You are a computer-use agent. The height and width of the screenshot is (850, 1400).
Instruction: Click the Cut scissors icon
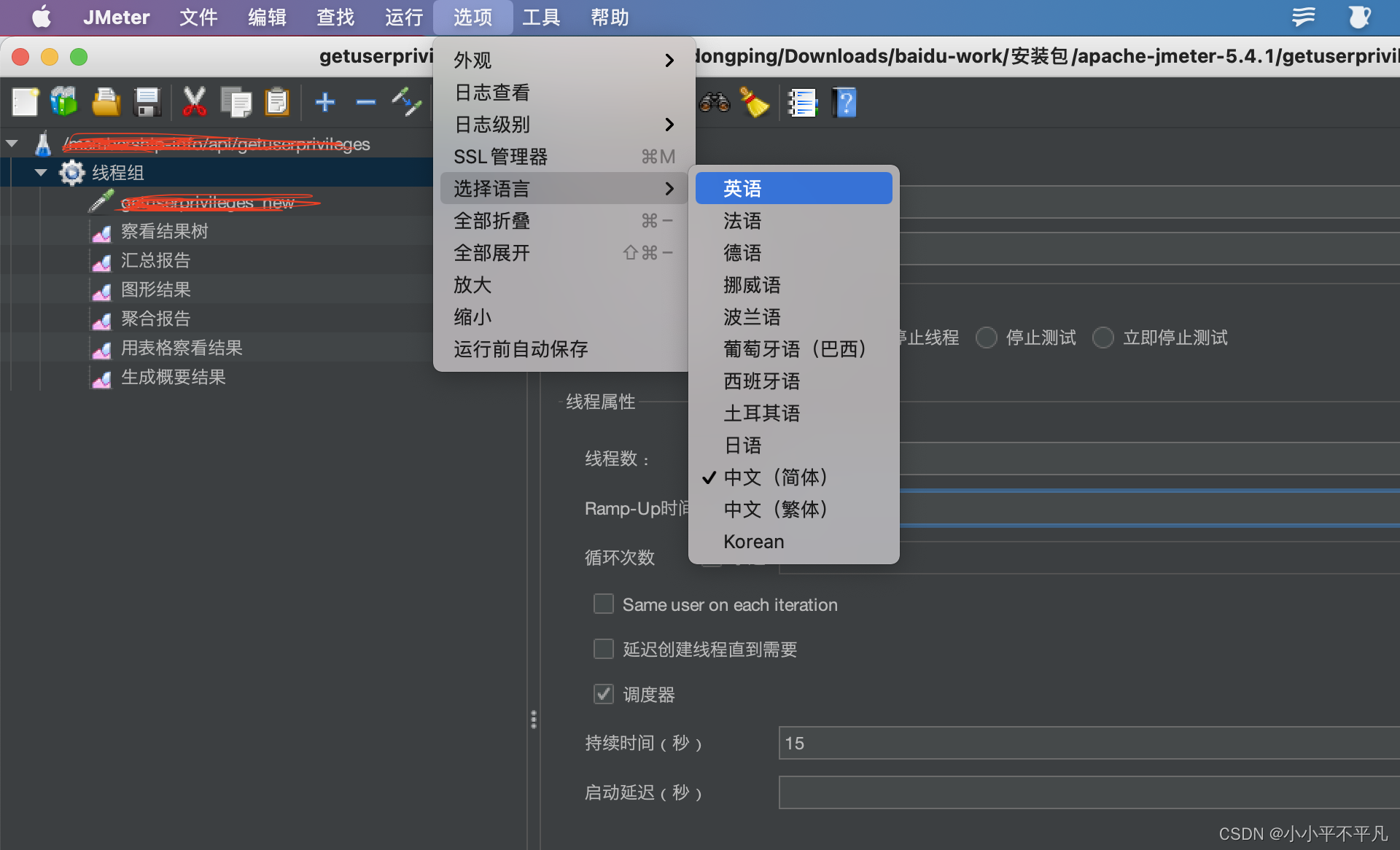click(x=194, y=102)
